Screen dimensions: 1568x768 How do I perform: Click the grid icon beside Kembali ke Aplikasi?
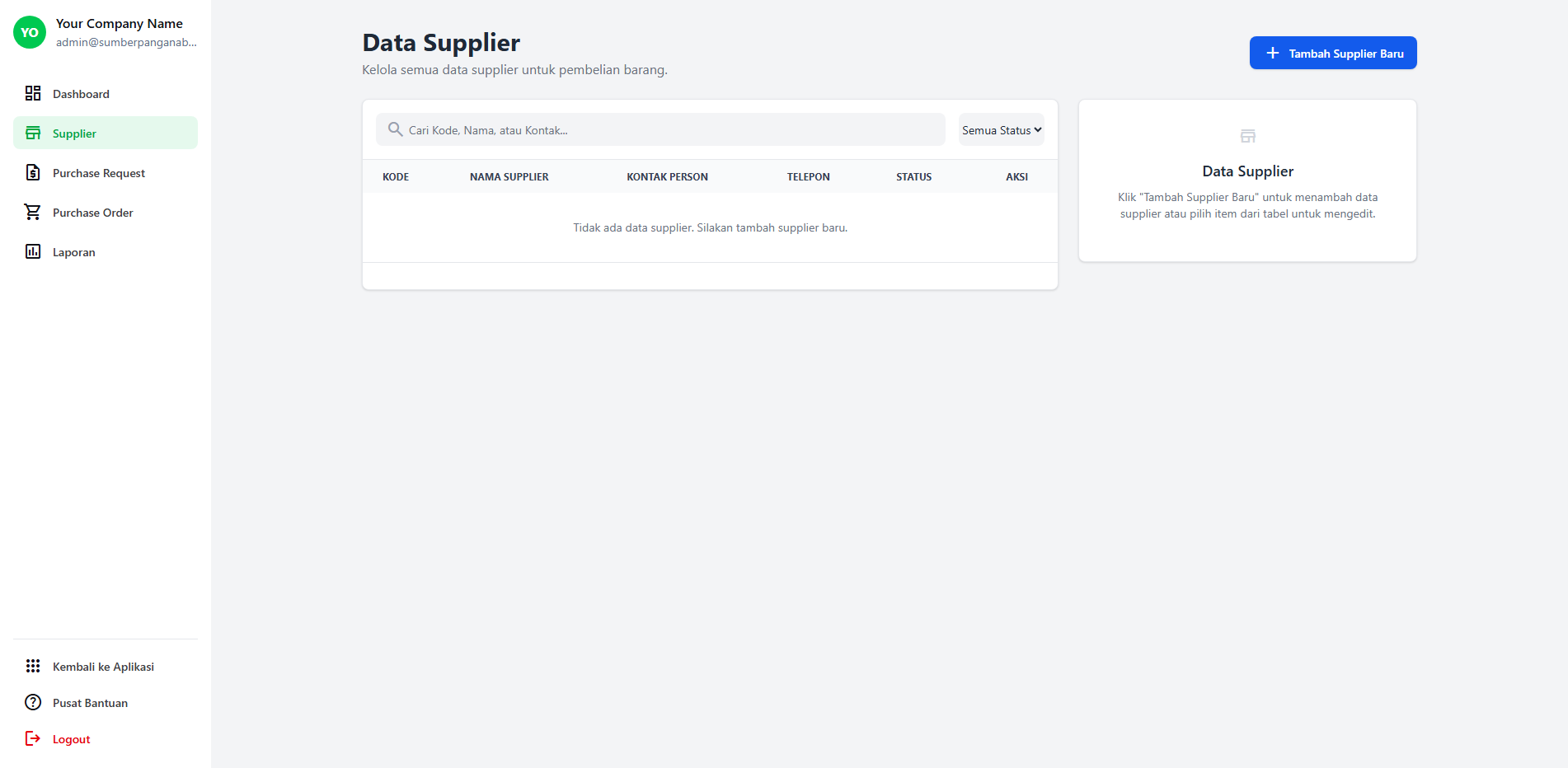33,666
